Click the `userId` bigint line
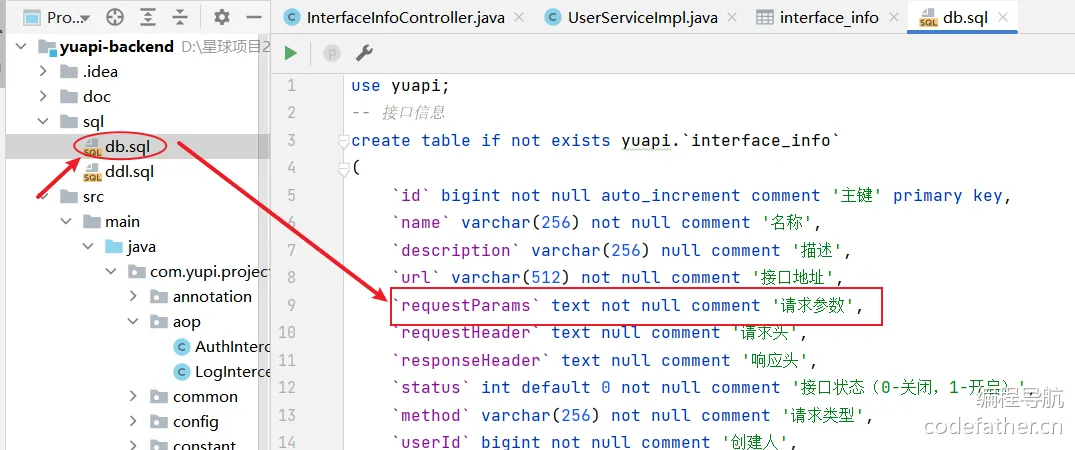Image resolution: width=1075 pixels, height=450 pixels. click(596, 442)
